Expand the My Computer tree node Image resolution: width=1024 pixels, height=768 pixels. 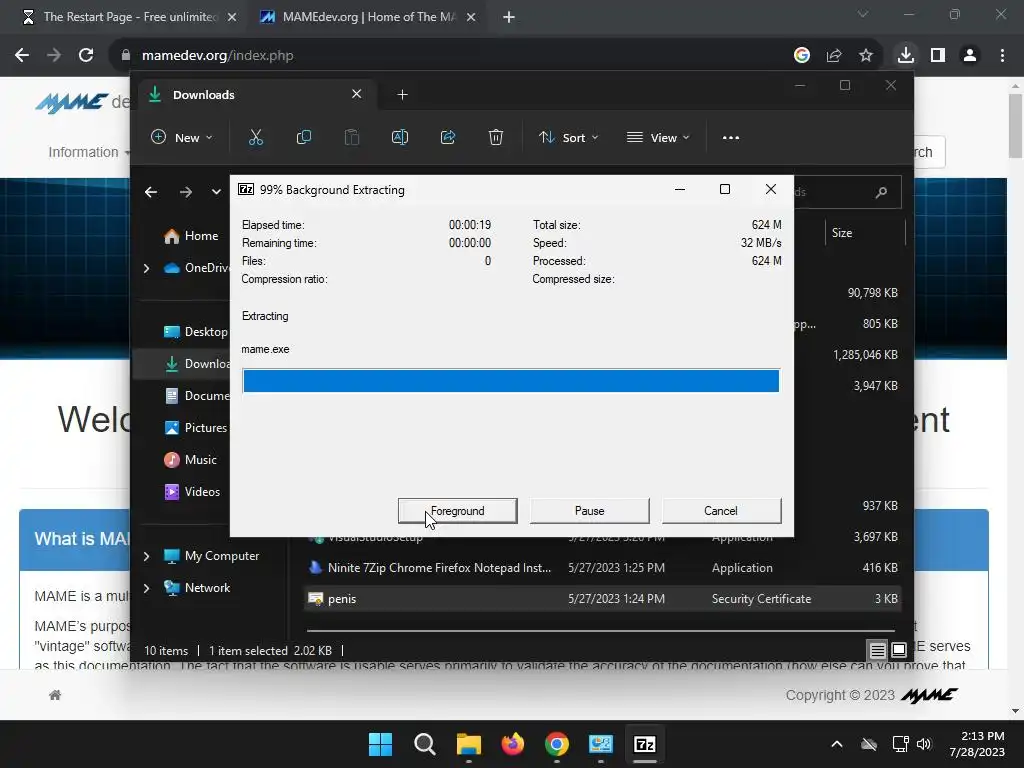[146, 556]
